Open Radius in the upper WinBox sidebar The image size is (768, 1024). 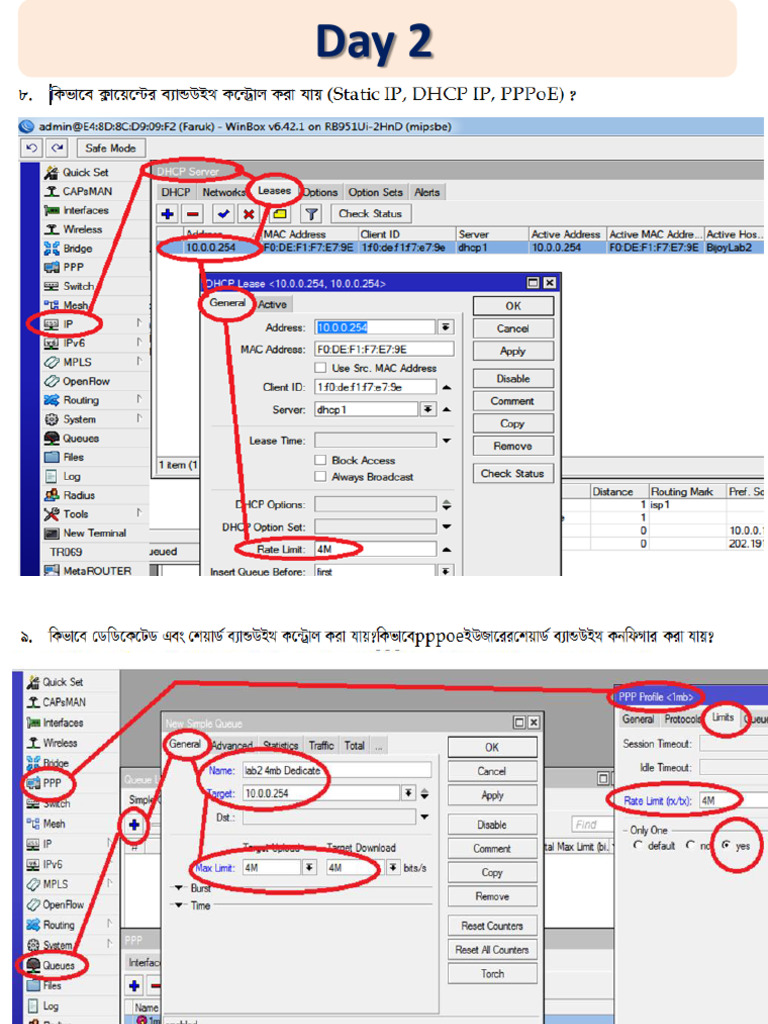click(79, 495)
